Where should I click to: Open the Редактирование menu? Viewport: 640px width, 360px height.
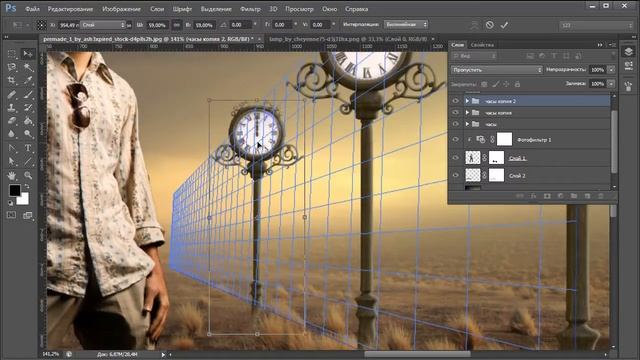click(70, 9)
